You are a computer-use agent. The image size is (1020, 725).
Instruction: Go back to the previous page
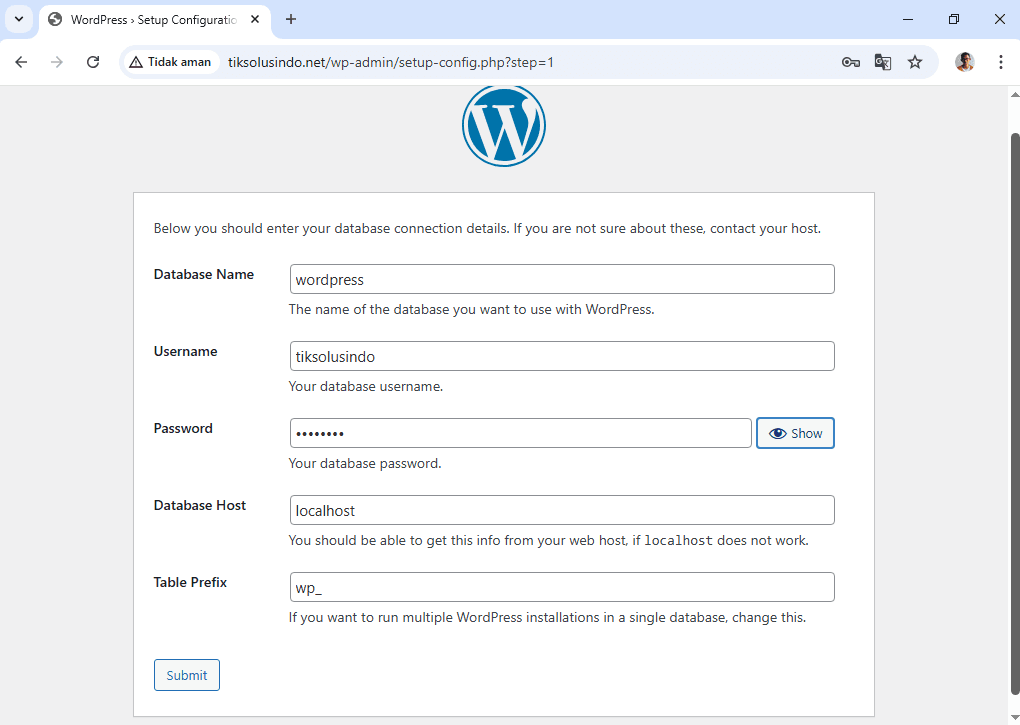pos(21,62)
